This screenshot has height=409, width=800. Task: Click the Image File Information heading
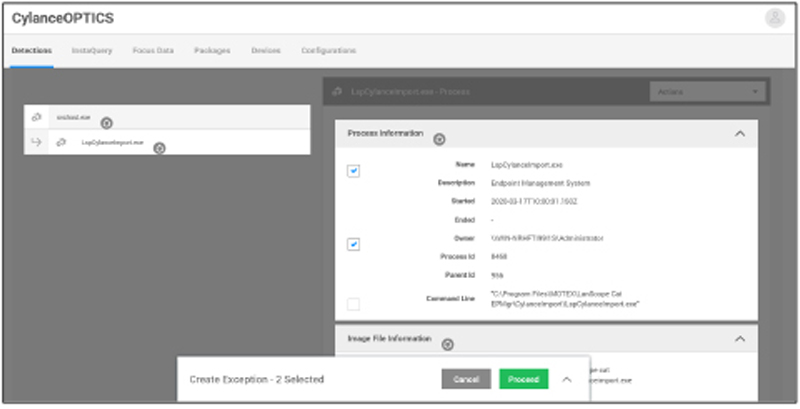(389, 338)
